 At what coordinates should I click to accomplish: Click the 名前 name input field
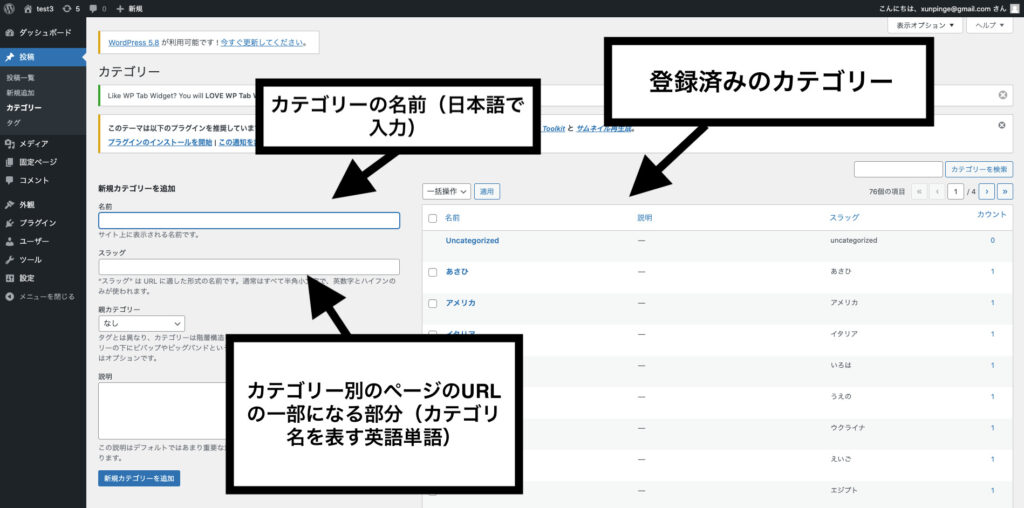[249, 221]
